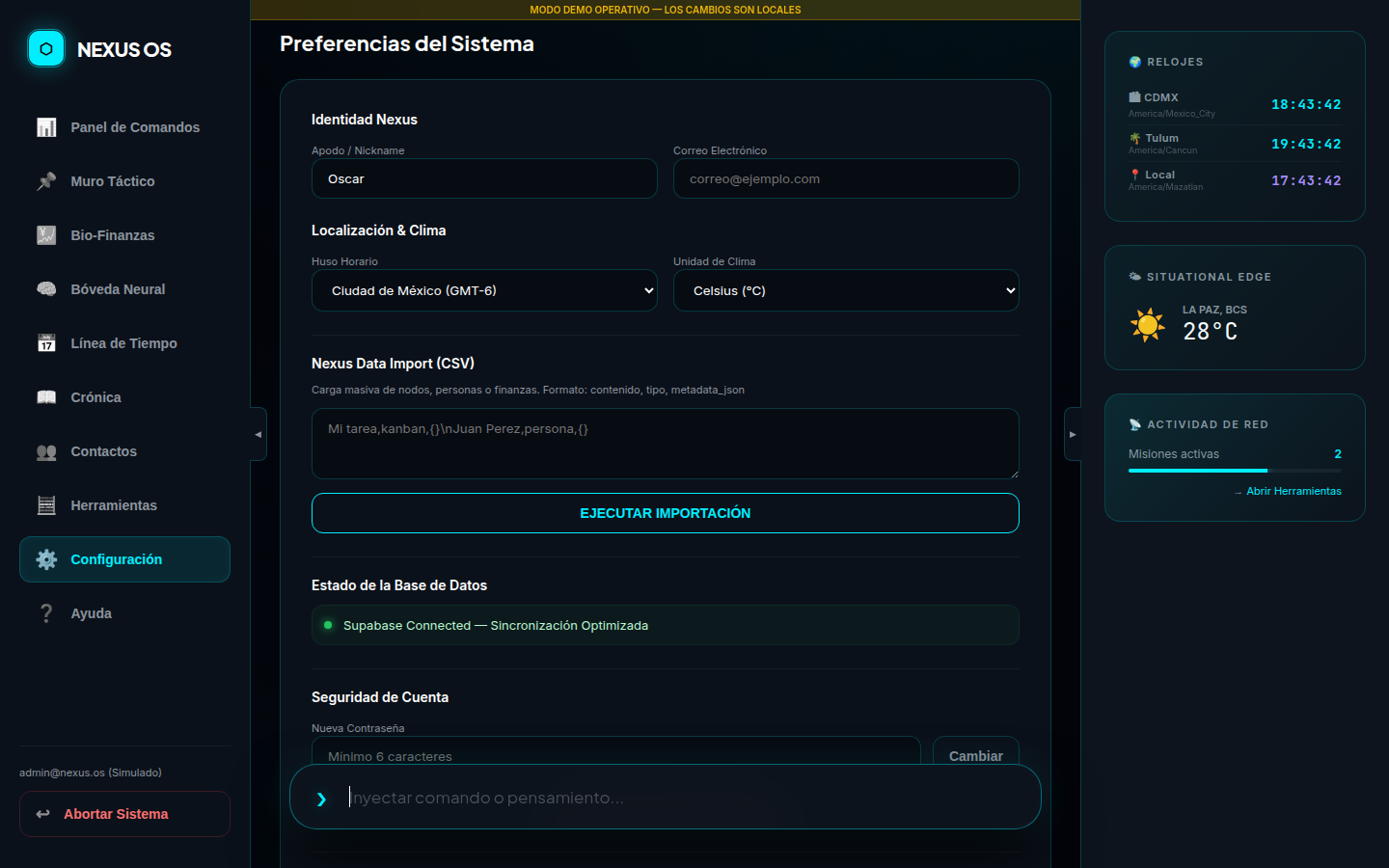Click the Bio-Finanzas chart icon

[46, 235]
